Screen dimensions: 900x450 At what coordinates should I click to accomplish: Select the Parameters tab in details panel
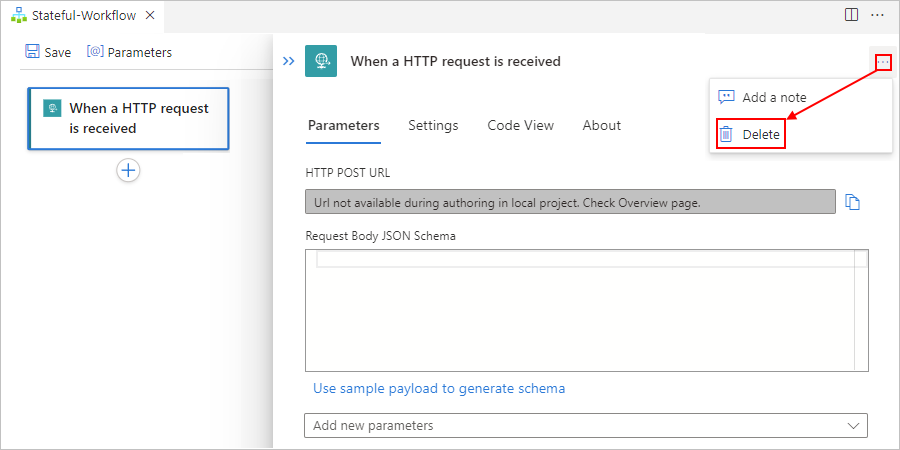coord(343,126)
